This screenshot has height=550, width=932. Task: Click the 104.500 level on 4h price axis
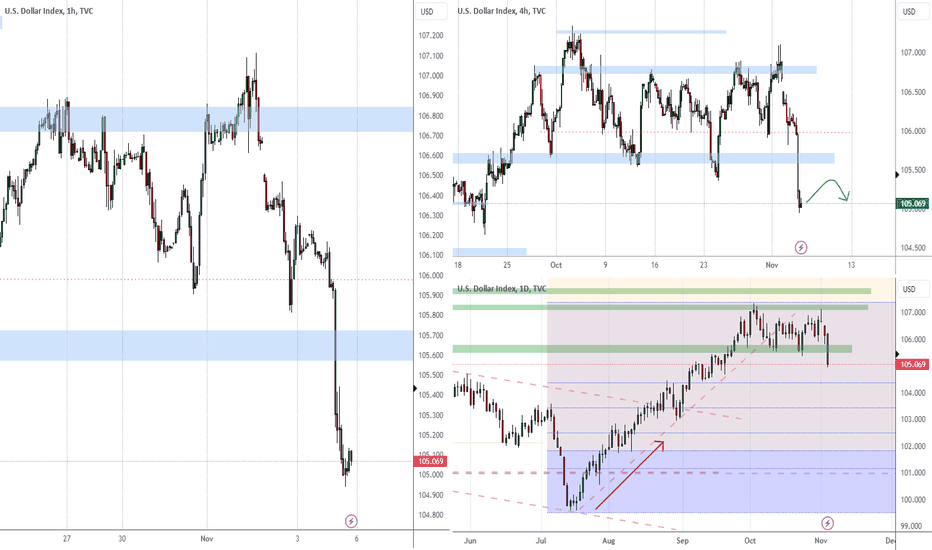(x=913, y=248)
